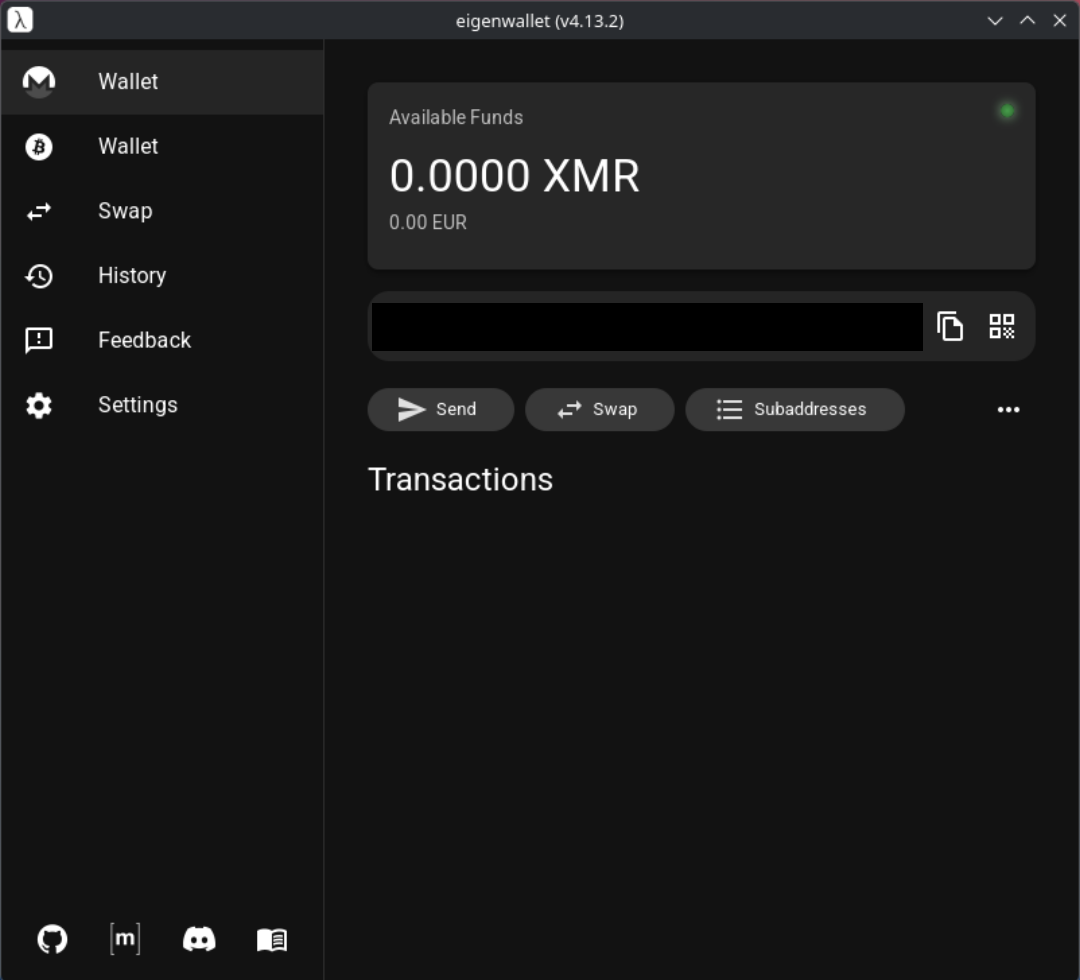The image size is (1080, 980).
Task: Show the address QR code
Action: [1001, 326]
